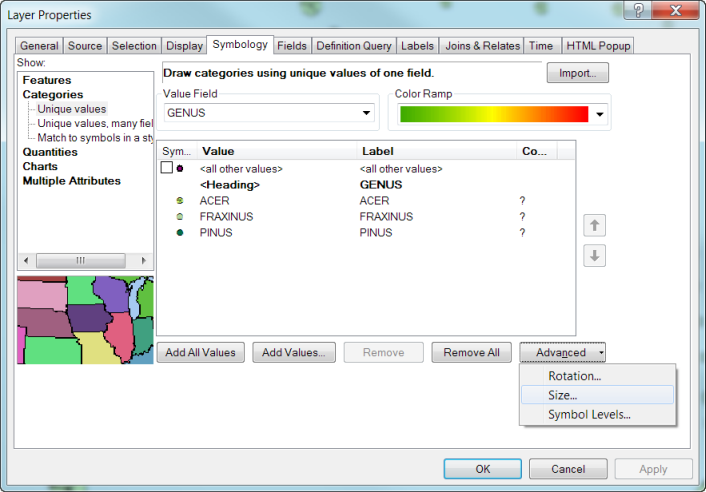Click the Import... button
This screenshot has width=706, height=492.
[578, 73]
